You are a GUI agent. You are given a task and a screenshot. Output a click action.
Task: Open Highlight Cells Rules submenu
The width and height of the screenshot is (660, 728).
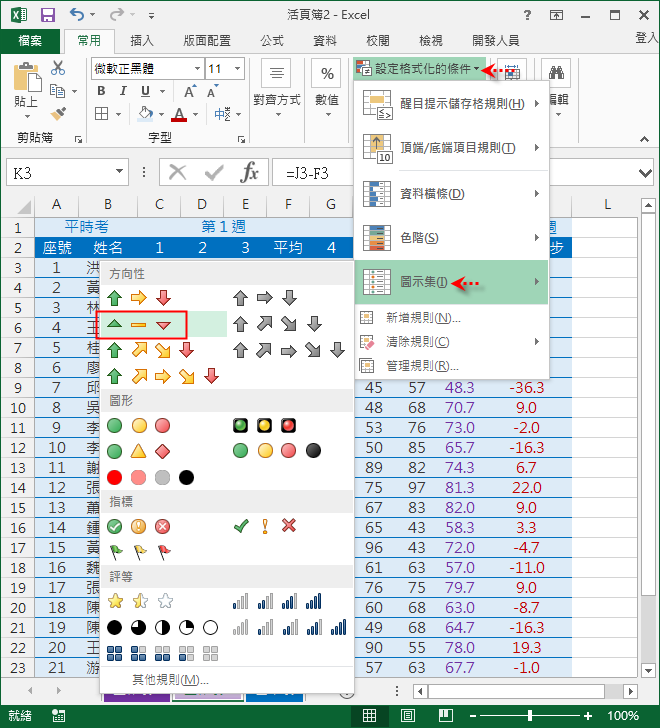452,104
